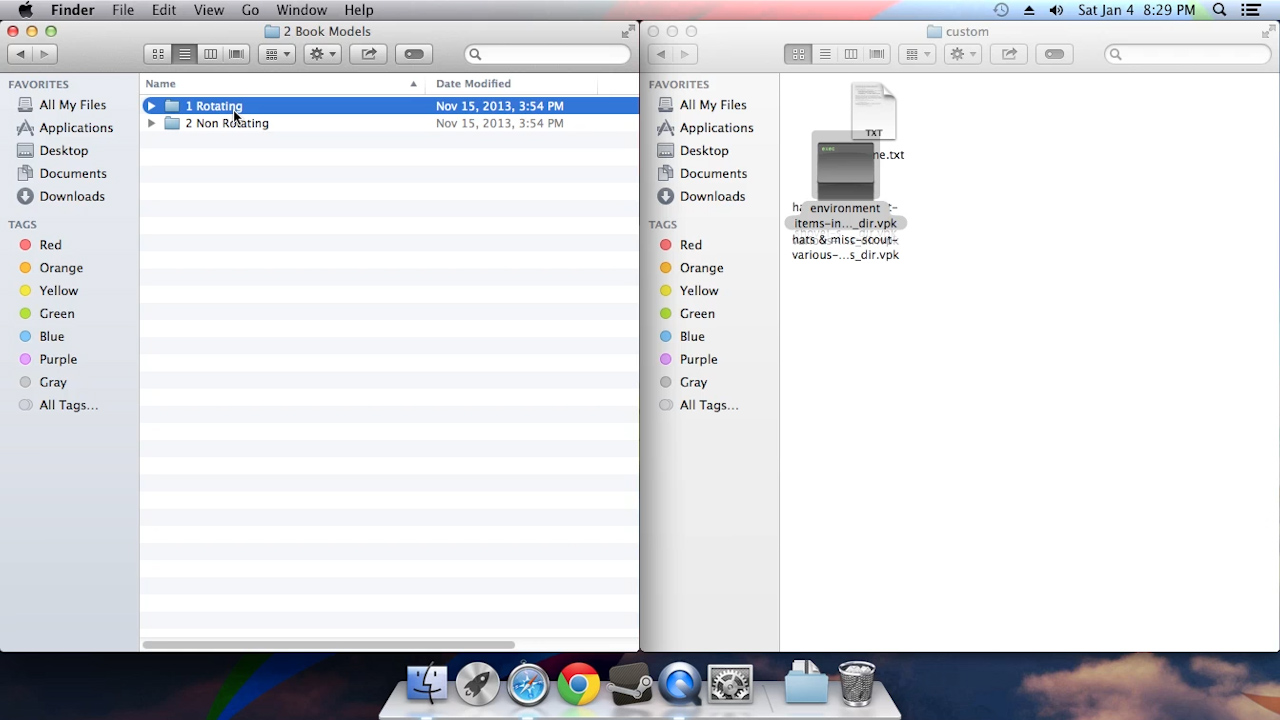Switch 2 Book Models window to Cover Flow view
This screenshot has height=720, width=1280.
pyautogui.click(x=237, y=54)
